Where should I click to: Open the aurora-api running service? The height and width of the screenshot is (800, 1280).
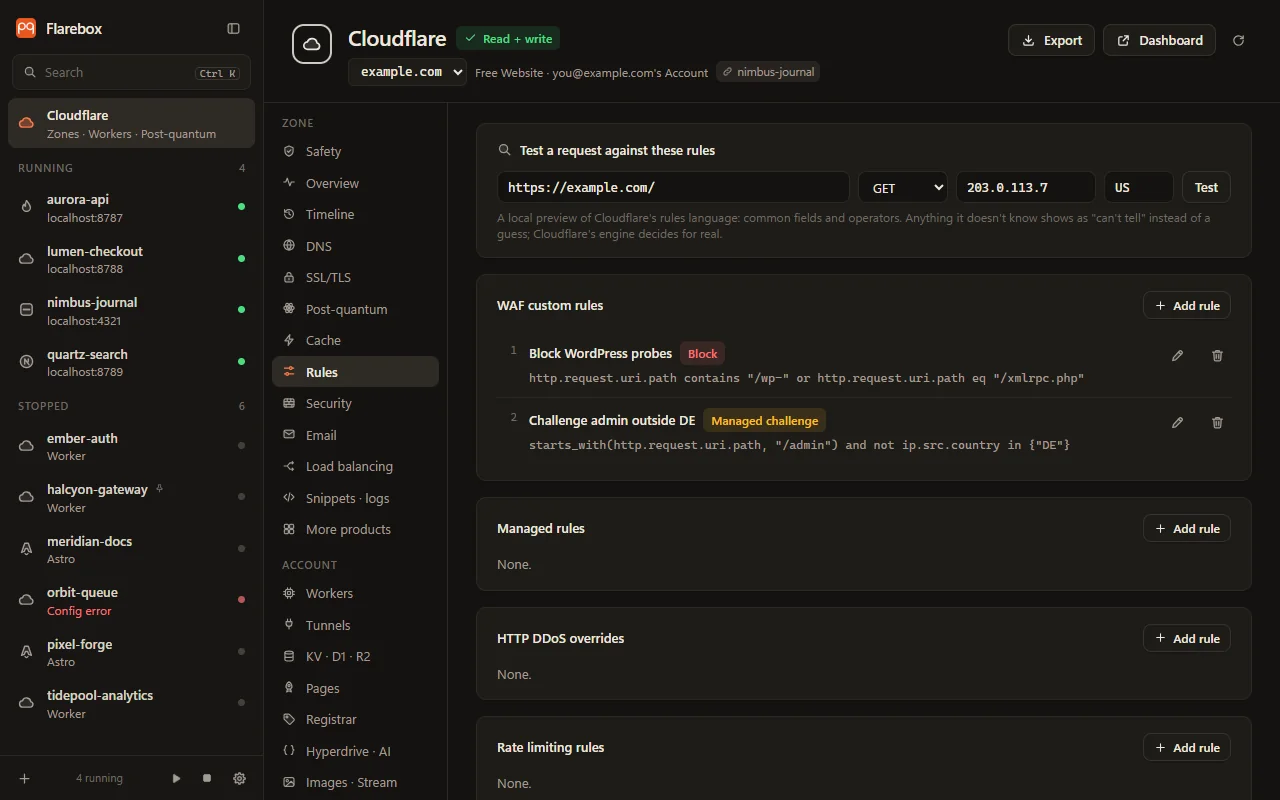[132, 208]
